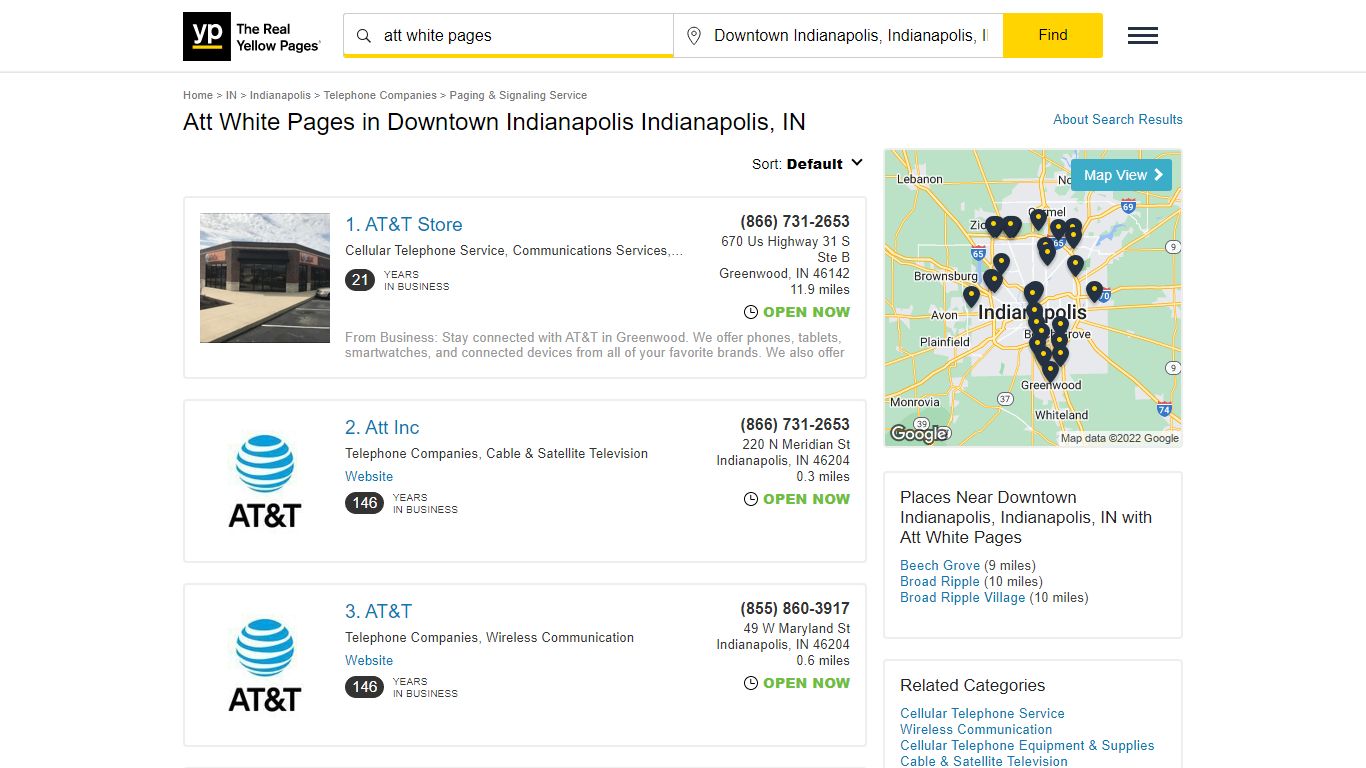Click Communications Services category in AT&T Store

pos(590,250)
